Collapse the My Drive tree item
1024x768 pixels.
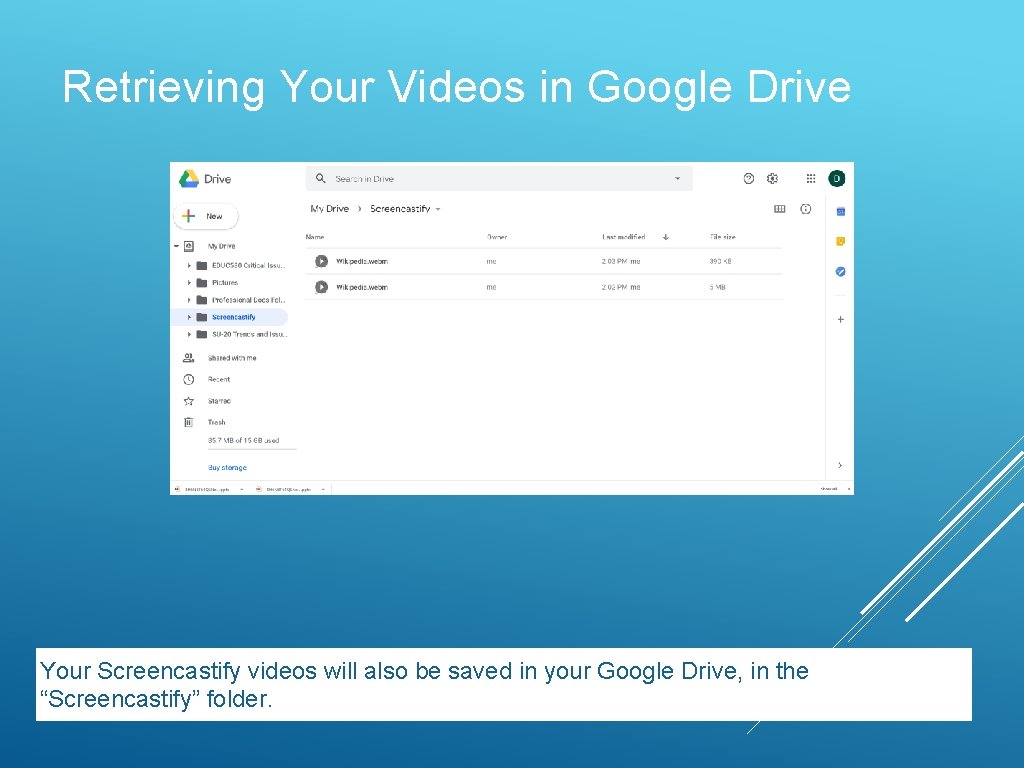[175, 245]
